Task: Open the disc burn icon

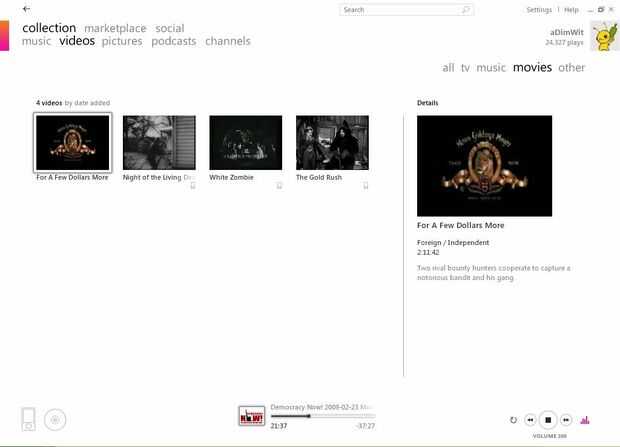Action: coord(55,420)
